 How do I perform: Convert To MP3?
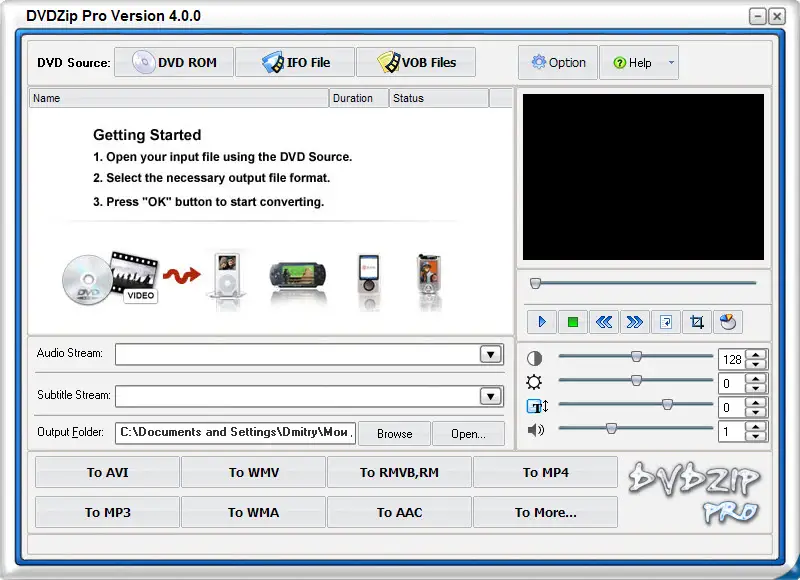coord(107,512)
